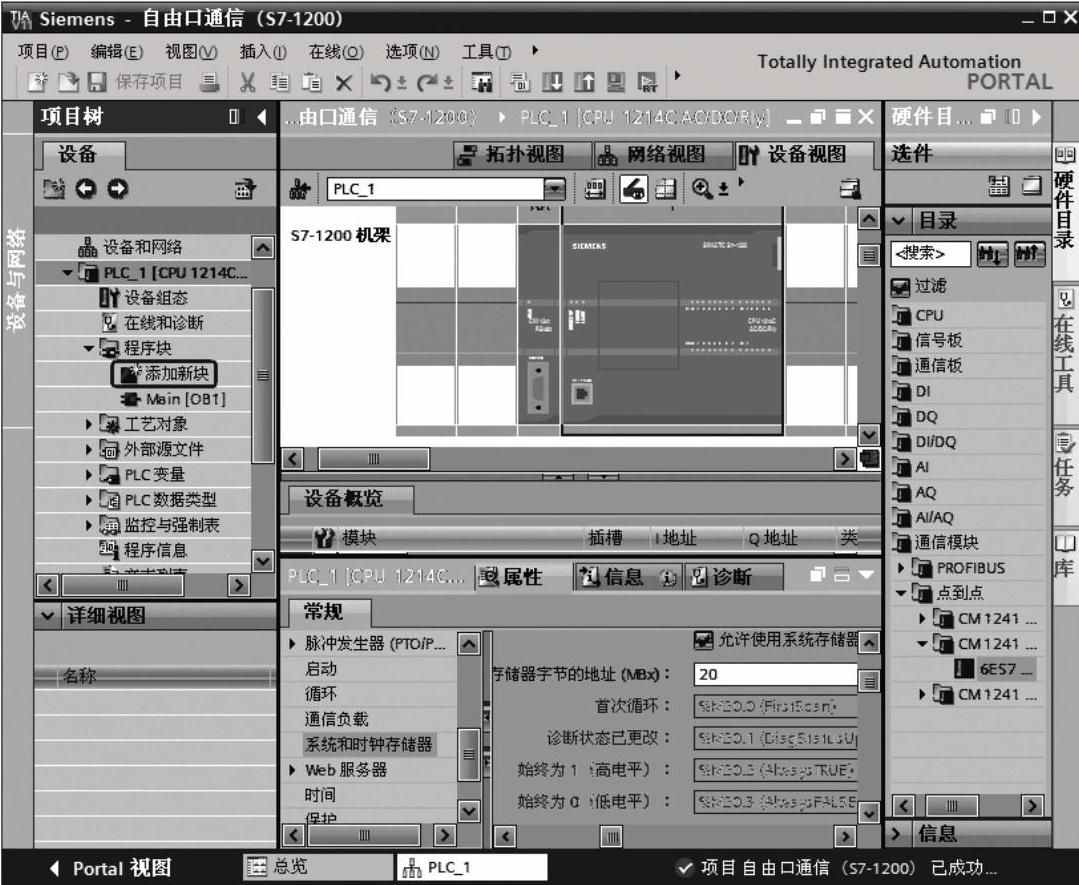Image resolution: width=1079 pixels, height=885 pixels.
Task: Click the compile icon in toolbar
Action: coord(520,83)
